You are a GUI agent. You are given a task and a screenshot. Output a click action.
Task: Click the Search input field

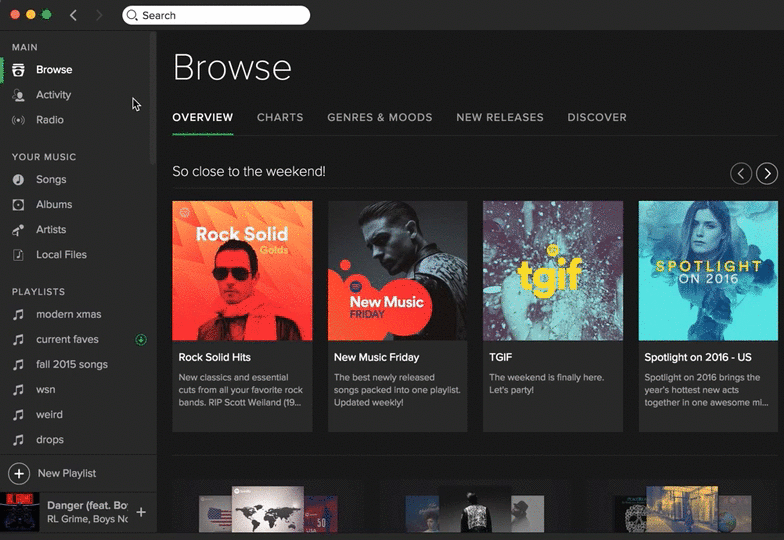tap(220, 15)
